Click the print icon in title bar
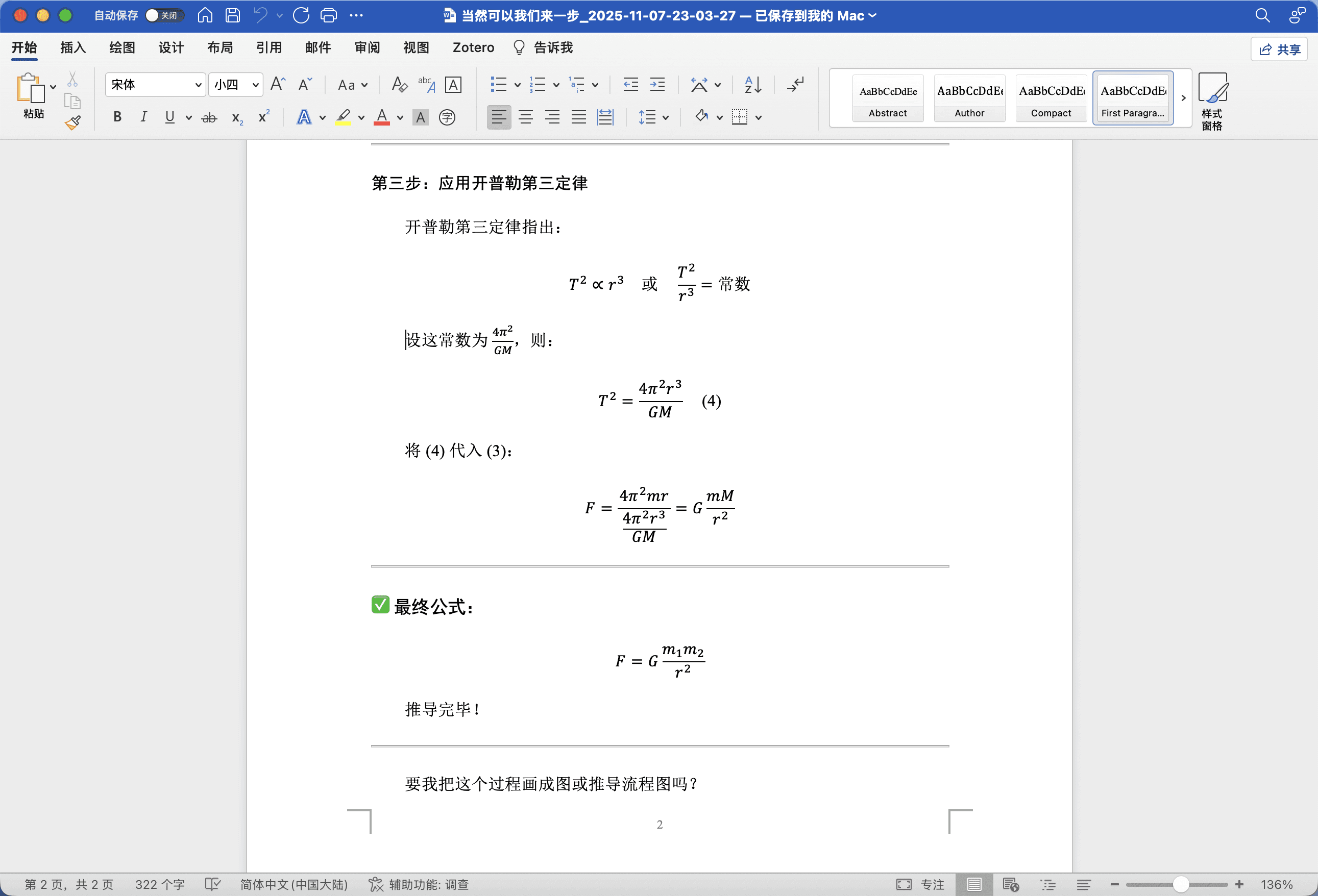 (x=328, y=15)
